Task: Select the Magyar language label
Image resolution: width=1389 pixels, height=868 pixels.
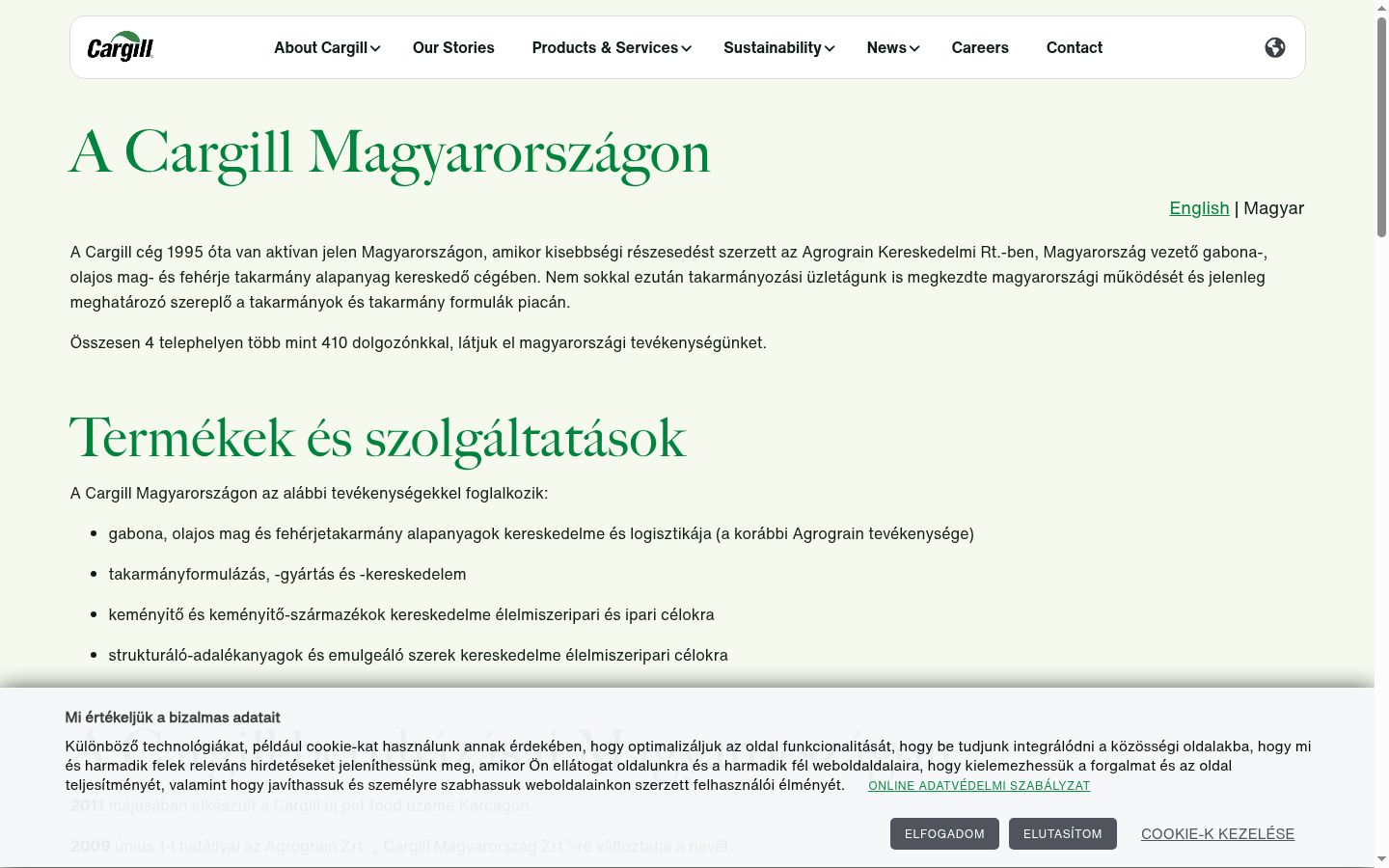Action: pos(1274,208)
